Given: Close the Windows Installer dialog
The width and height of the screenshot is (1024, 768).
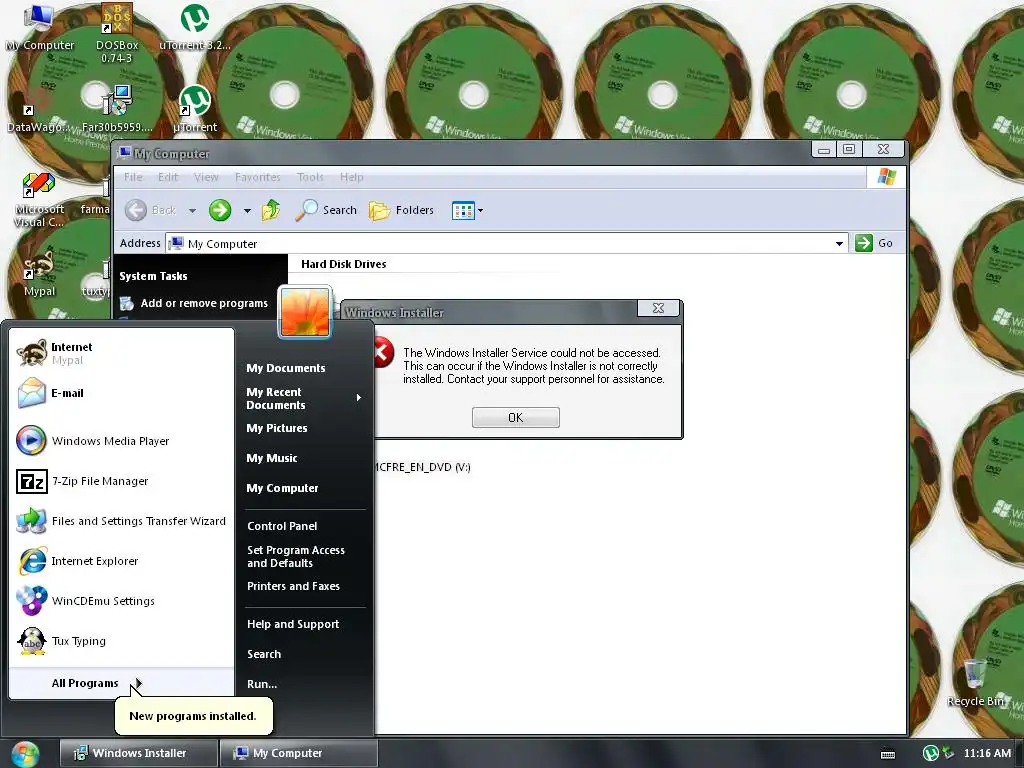Looking at the screenshot, I should pos(658,308).
